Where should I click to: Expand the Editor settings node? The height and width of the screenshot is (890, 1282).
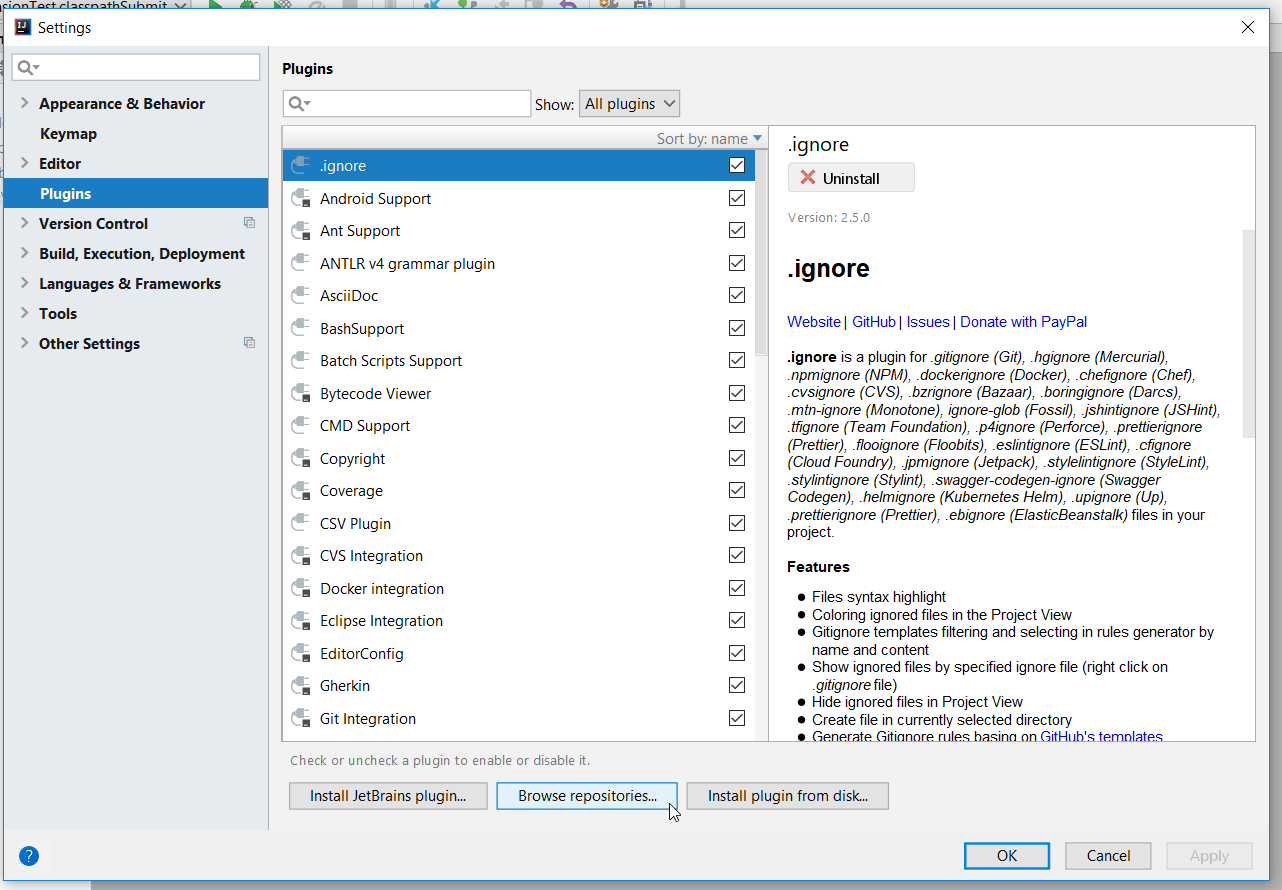(24, 163)
